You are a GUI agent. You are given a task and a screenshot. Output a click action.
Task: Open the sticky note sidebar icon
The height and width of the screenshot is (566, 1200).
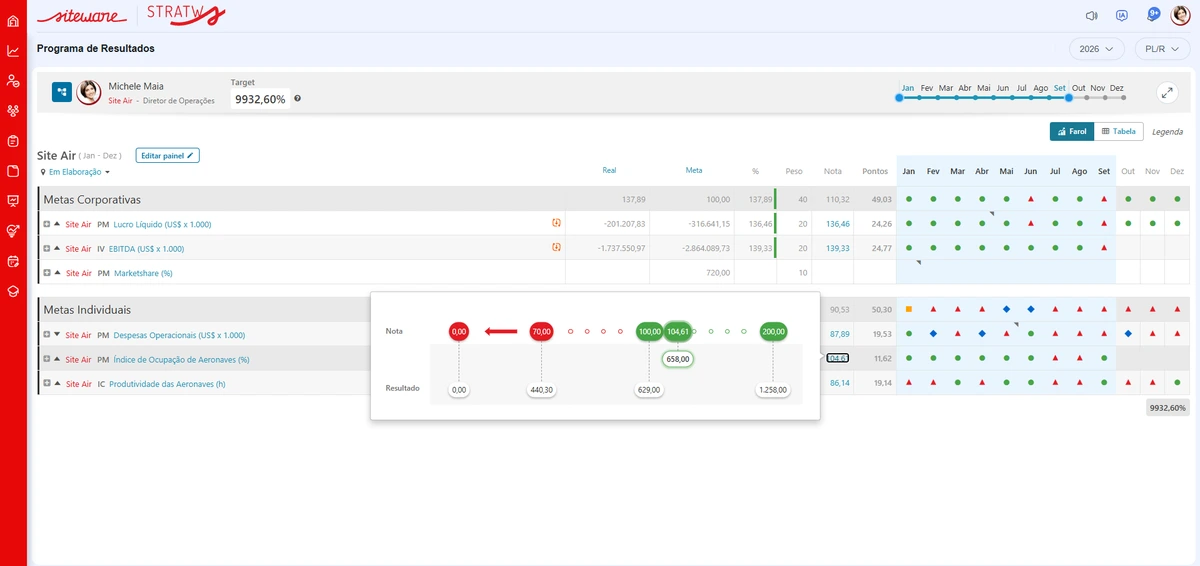(13, 171)
